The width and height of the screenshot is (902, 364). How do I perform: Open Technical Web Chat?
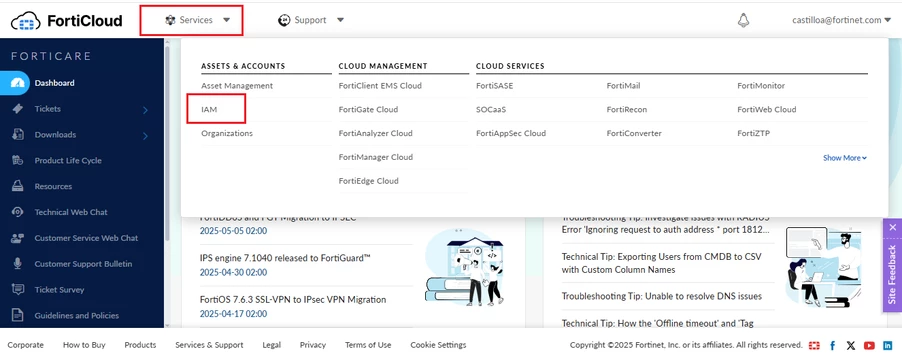pos(71,212)
